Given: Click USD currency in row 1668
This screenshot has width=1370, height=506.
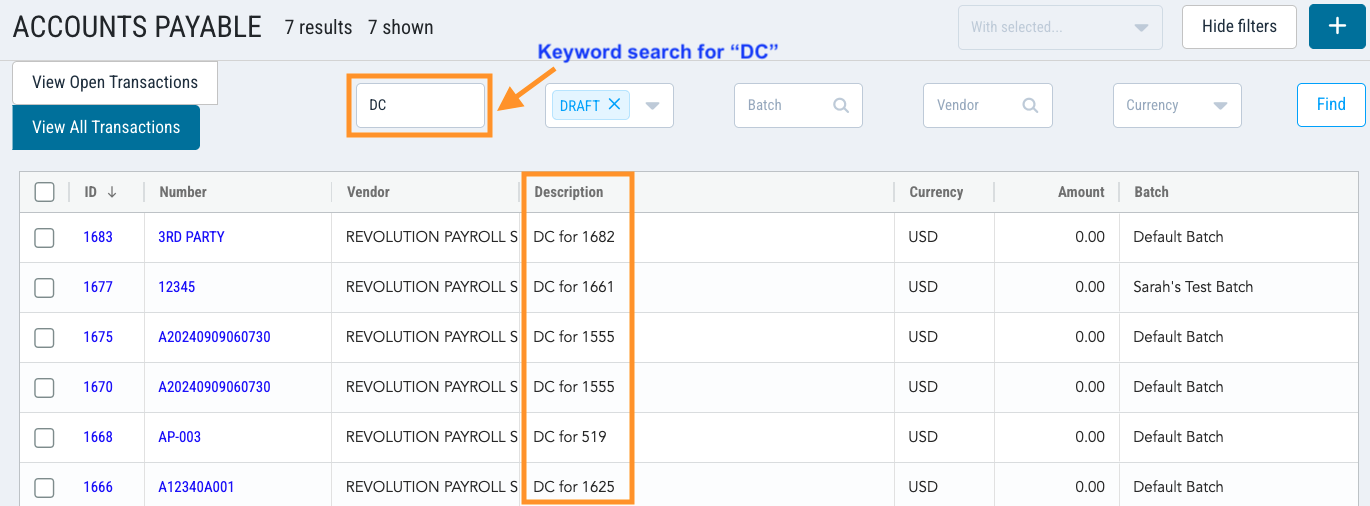Looking at the screenshot, I should 923,437.
